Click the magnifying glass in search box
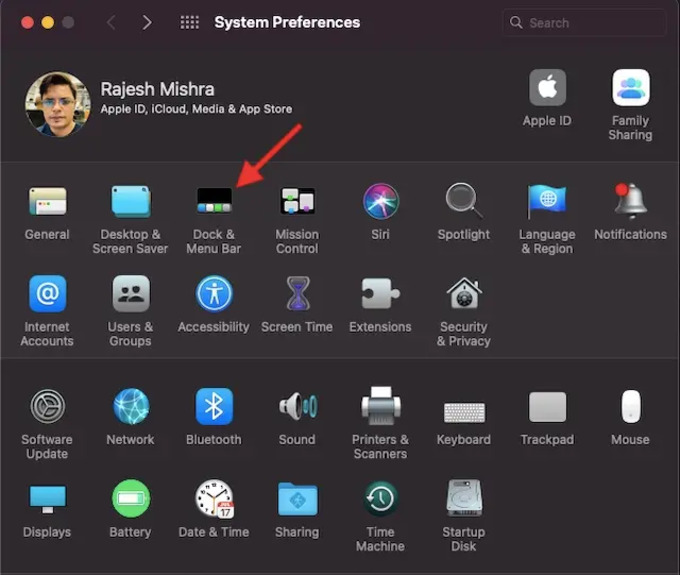The height and width of the screenshot is (575, 680). click(x=516, y=23)
